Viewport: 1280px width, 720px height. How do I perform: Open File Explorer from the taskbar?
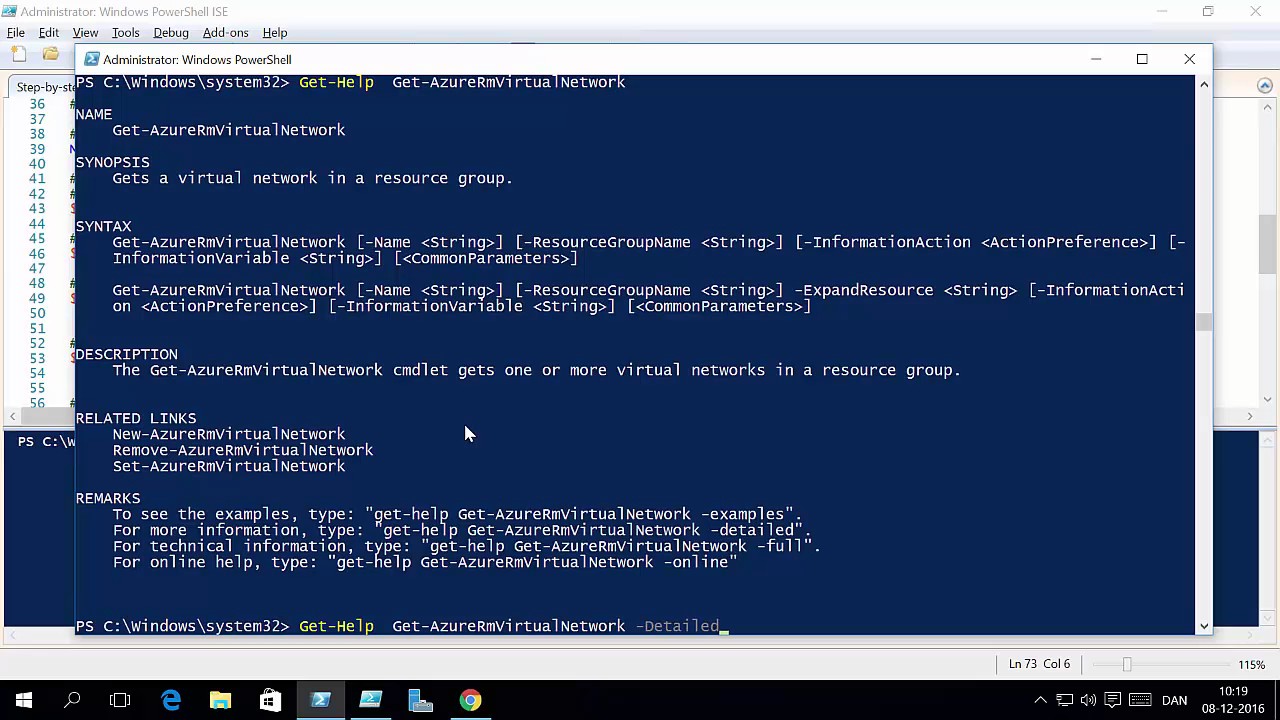220,700
